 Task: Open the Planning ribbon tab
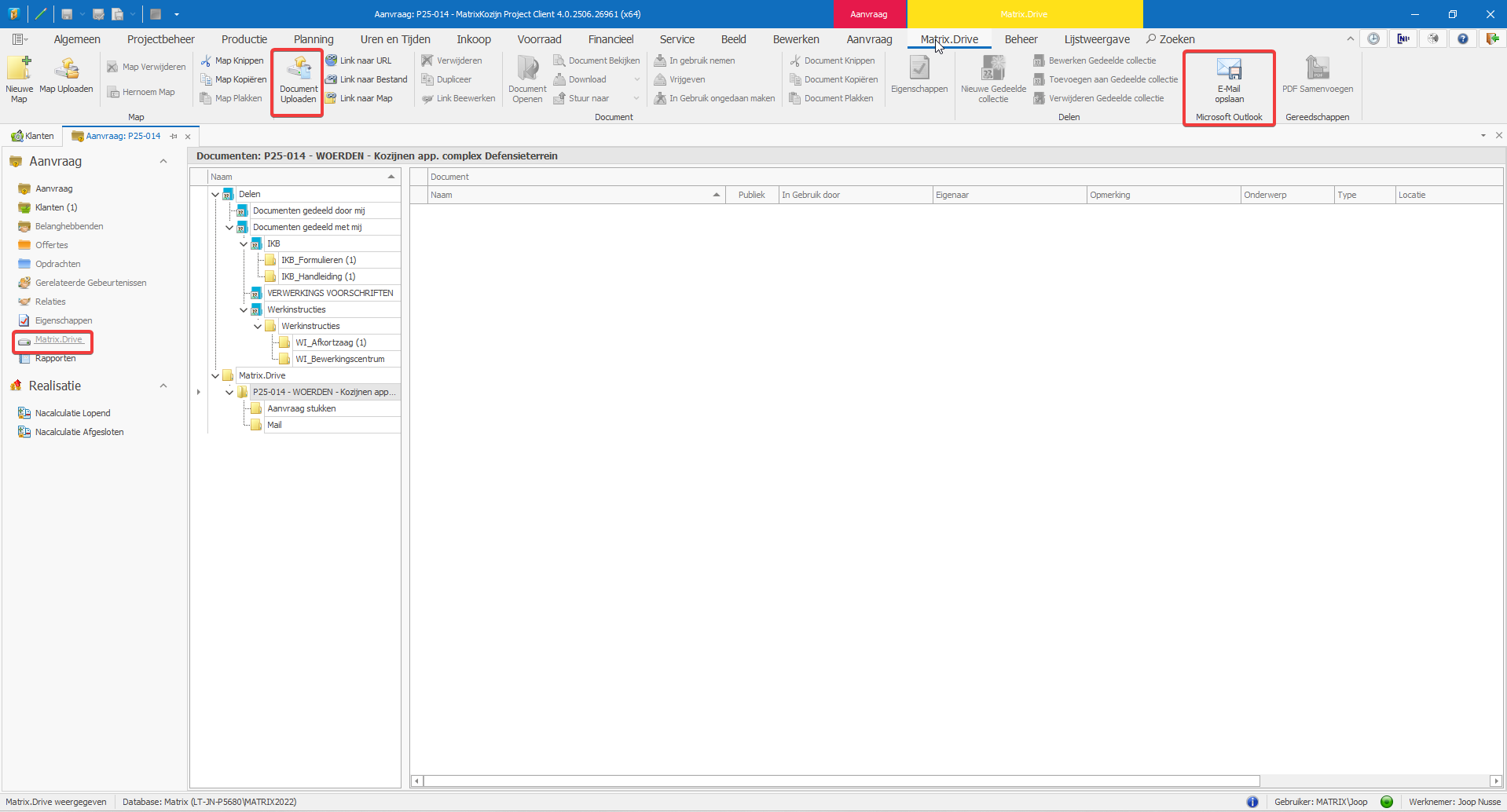pos(313,39)
